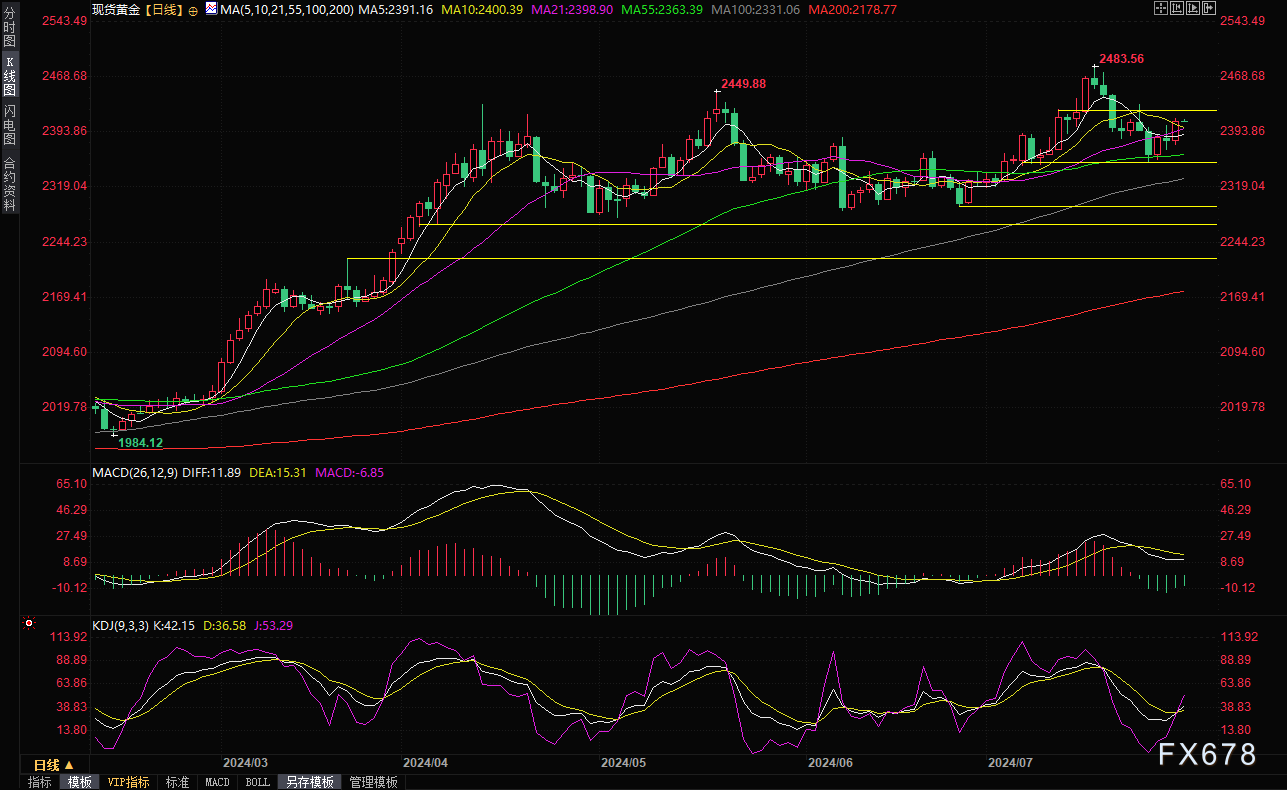
Task: Select the VIP指标 tab
Action: 128,782
